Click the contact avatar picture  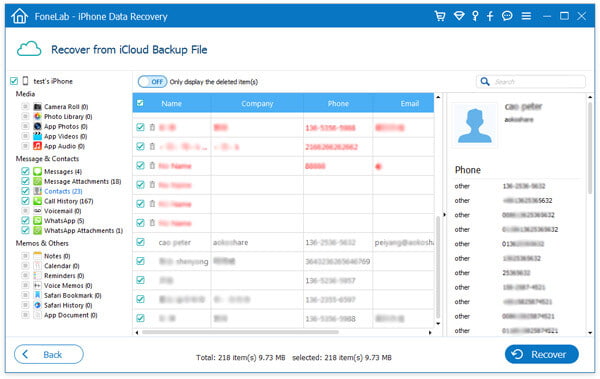point(474,125)
